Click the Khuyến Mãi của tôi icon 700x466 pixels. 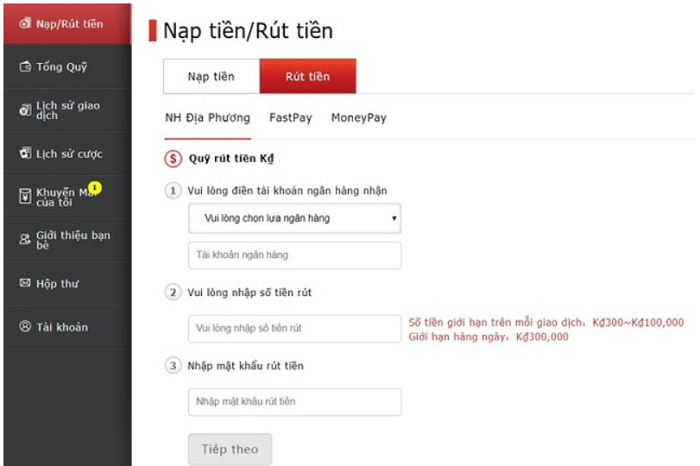pos(25,196)
